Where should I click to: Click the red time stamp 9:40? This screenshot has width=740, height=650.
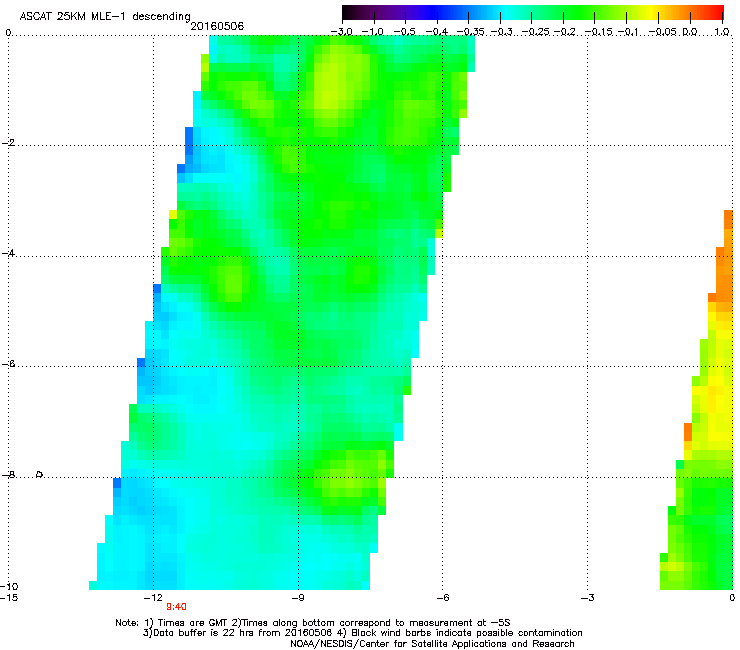tap(176, 607)
